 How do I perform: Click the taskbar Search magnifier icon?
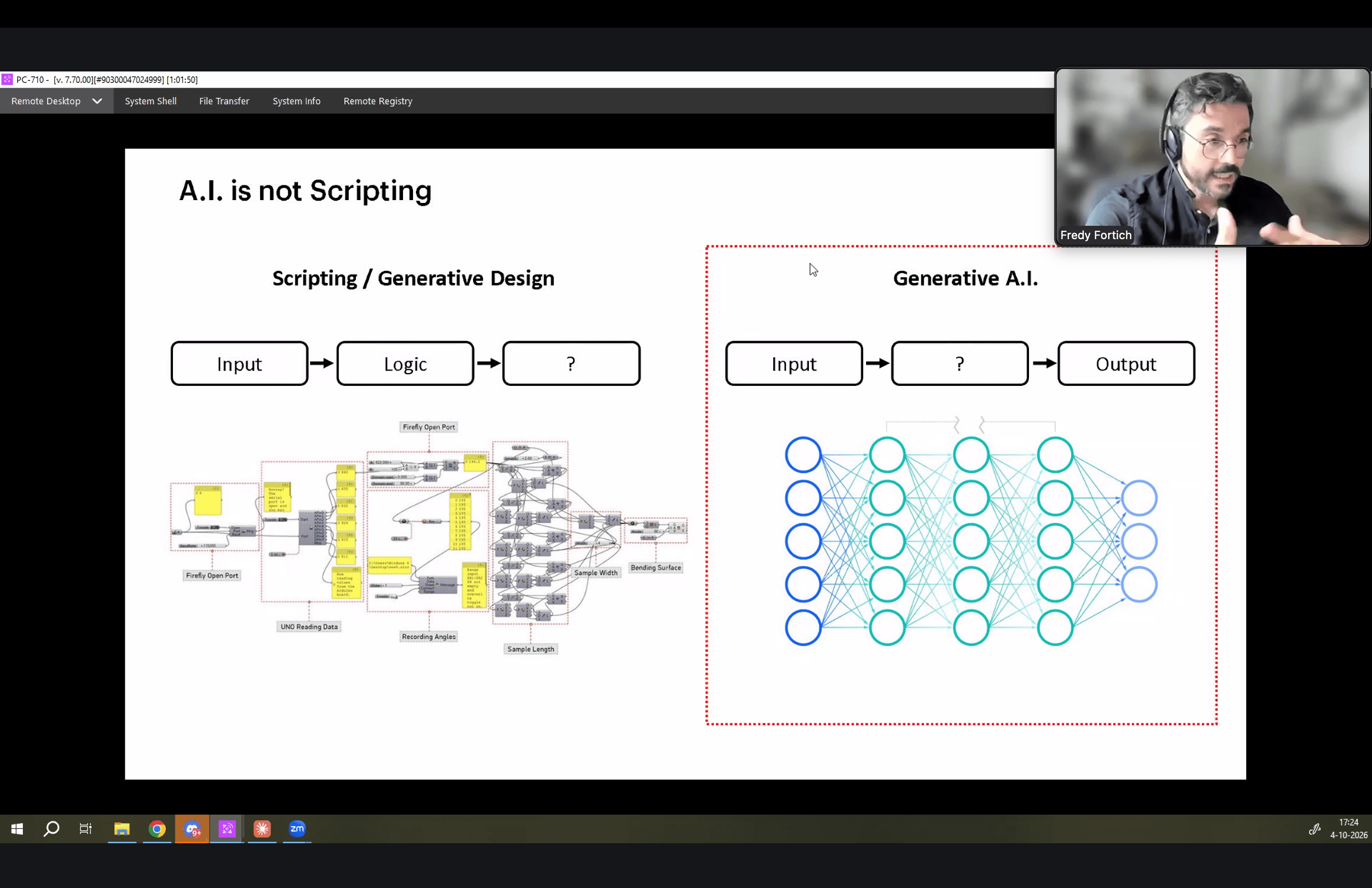coord(51,828)
